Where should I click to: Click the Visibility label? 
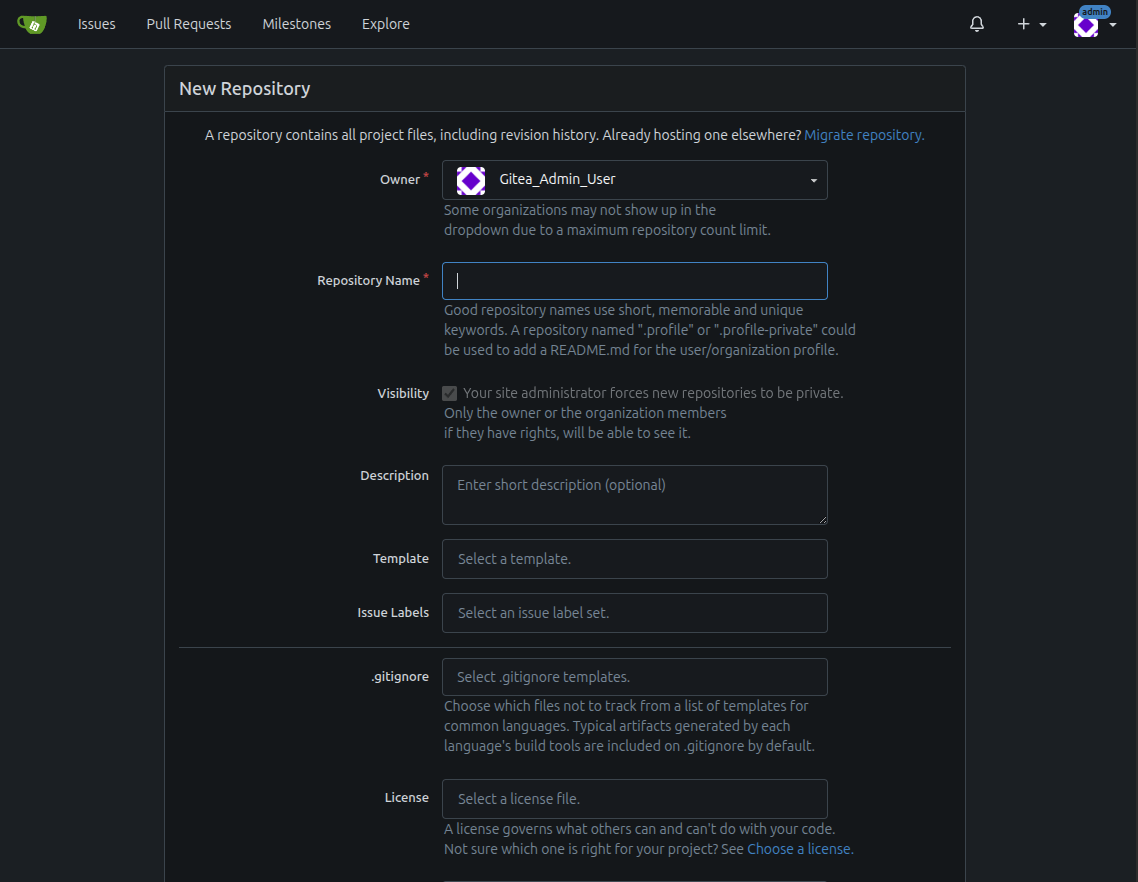[403, 393]
